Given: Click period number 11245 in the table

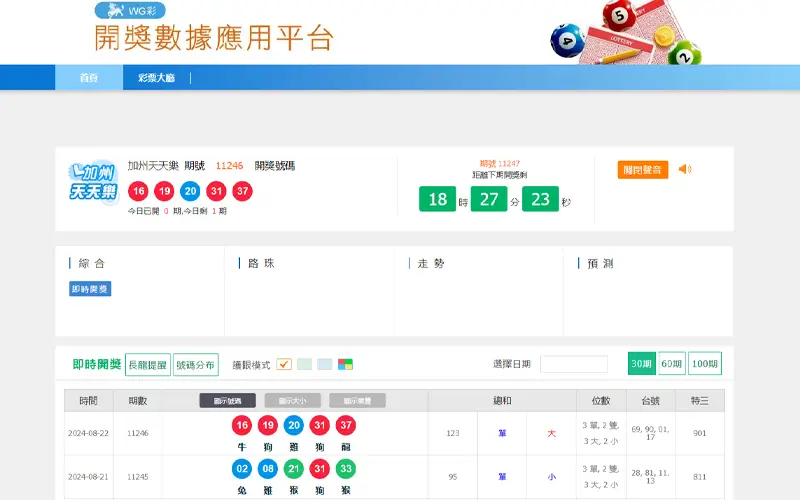Looking at the screenshot, I should [x=138, y=477].
